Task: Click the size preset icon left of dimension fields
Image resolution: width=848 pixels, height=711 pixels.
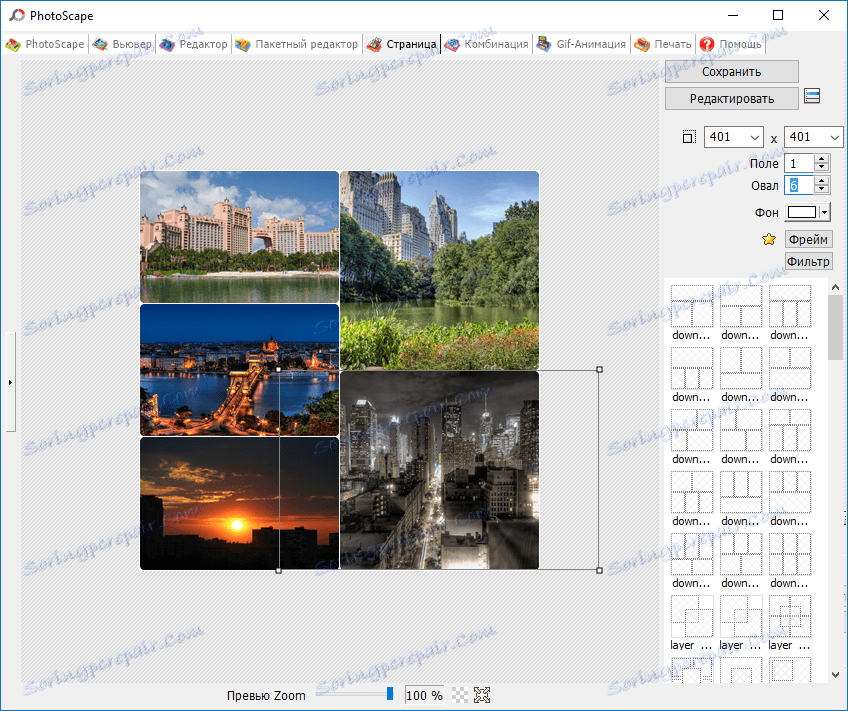Action: click(688, 136)
